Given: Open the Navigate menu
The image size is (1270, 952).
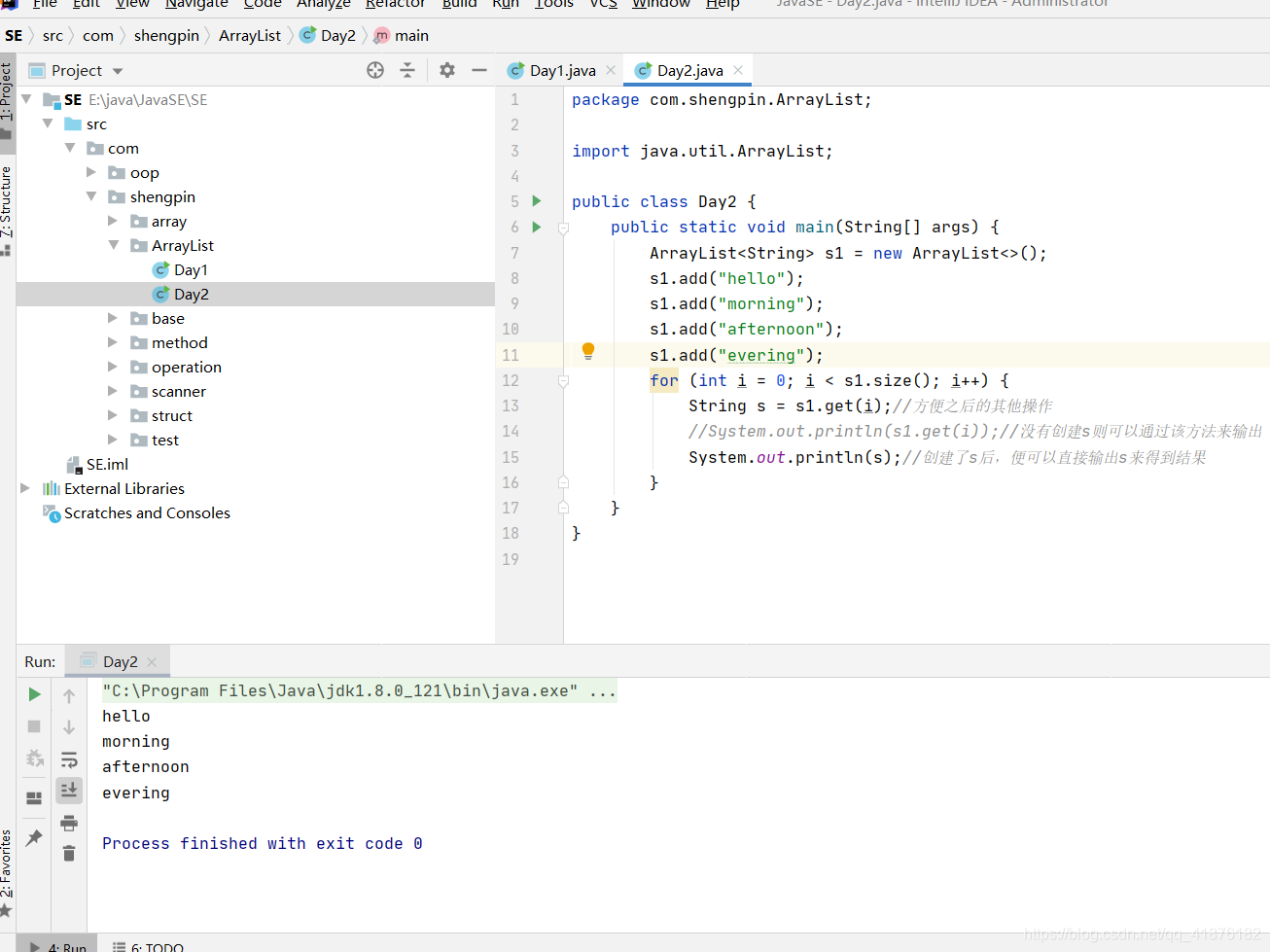Looking at the screenshot, I should (x=196, y=4).
